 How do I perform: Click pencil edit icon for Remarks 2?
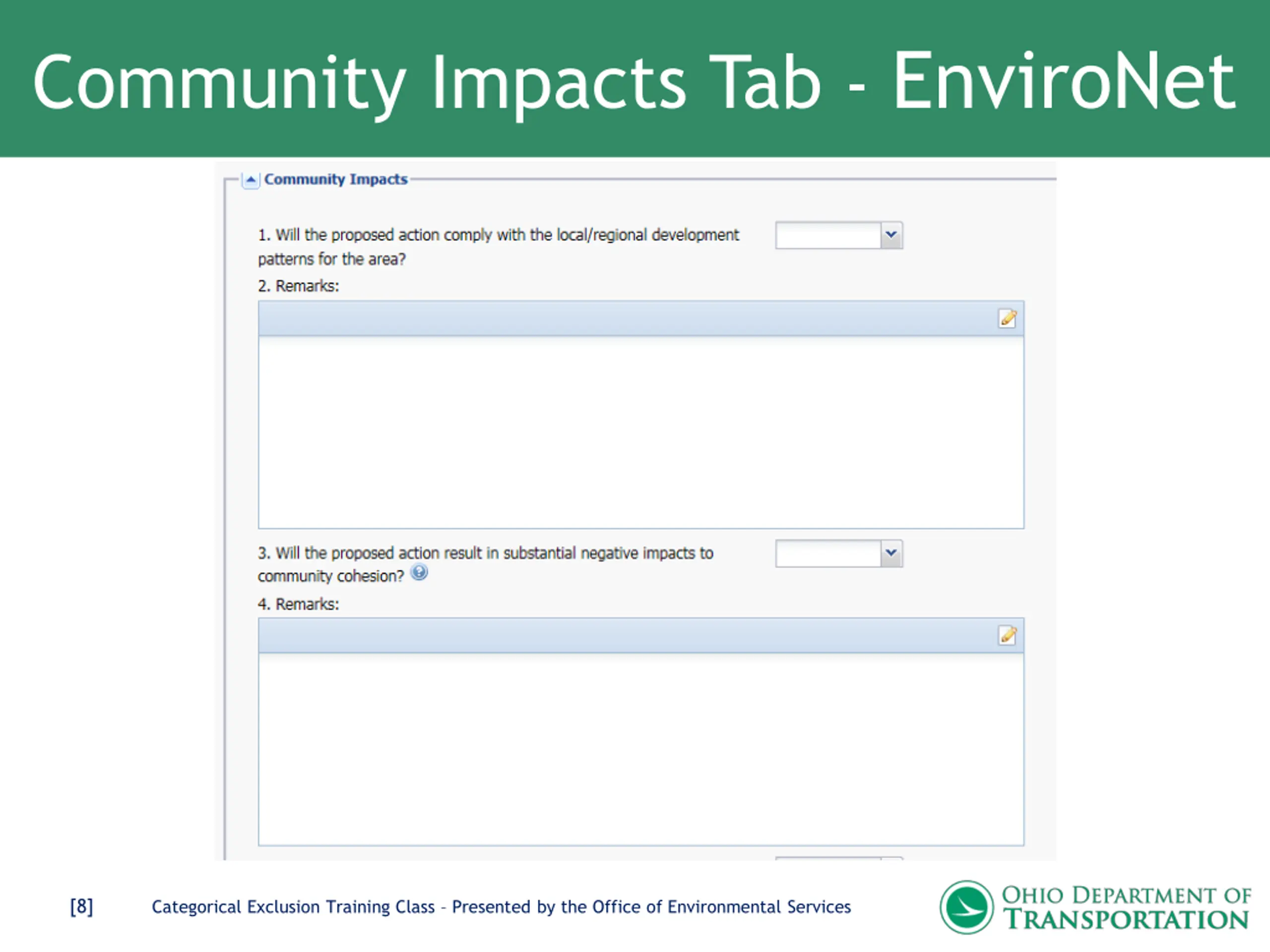[x=1007, y=318]
